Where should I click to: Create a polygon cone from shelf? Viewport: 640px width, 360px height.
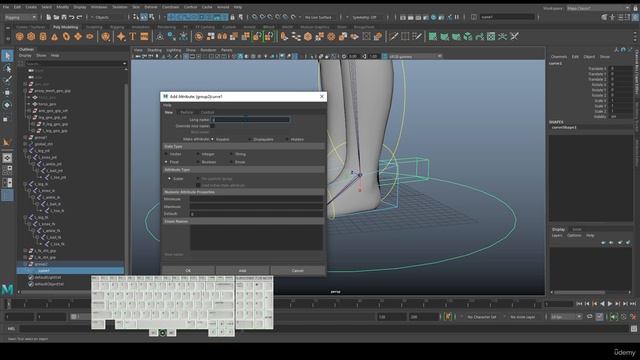point(54,37)
